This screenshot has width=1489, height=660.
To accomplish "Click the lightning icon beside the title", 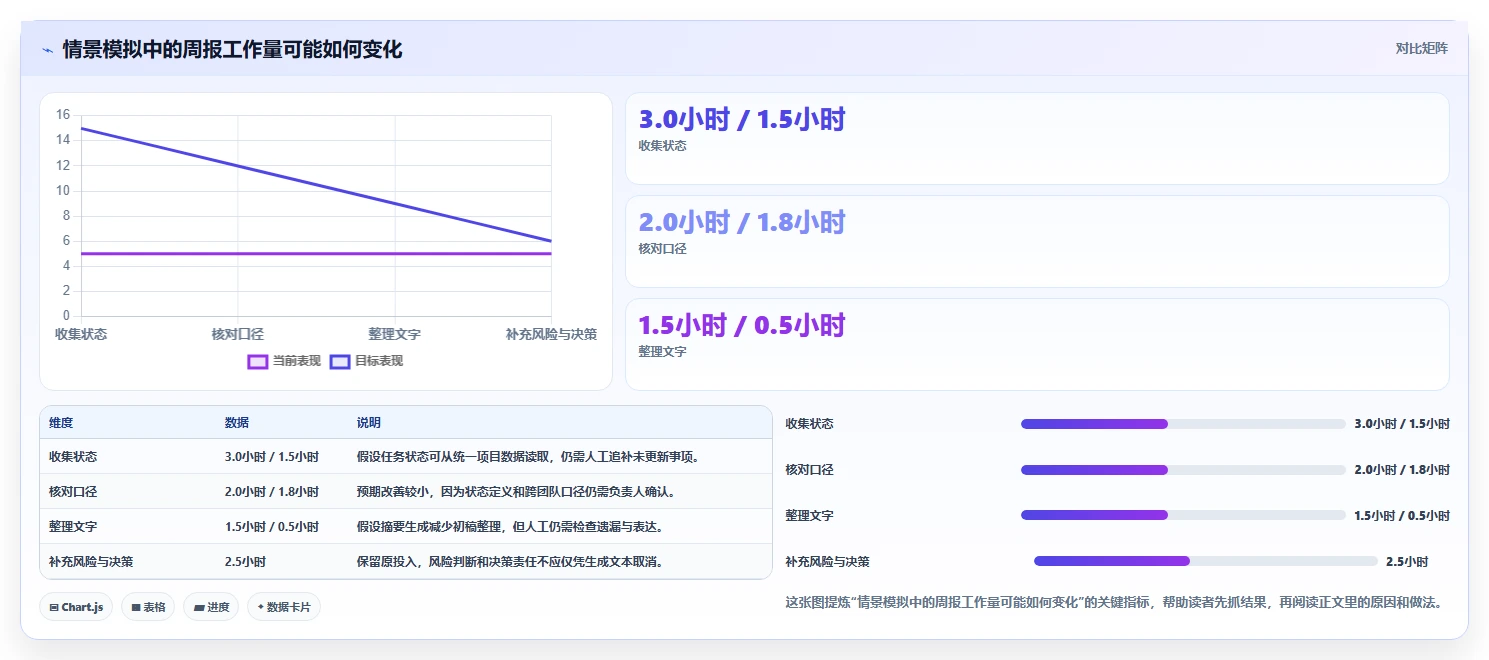I will click(x=47, y=49).
